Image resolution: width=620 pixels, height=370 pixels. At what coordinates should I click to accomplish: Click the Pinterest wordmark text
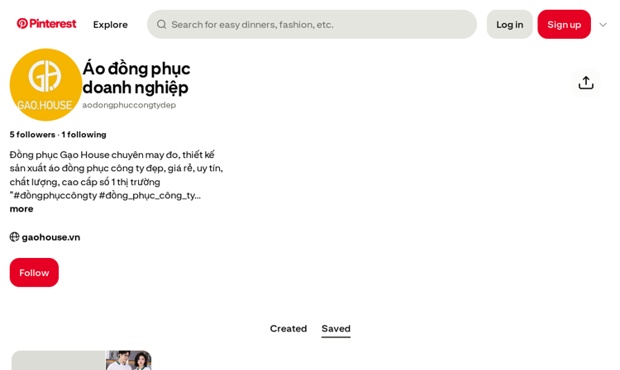(x=53, y=24)
